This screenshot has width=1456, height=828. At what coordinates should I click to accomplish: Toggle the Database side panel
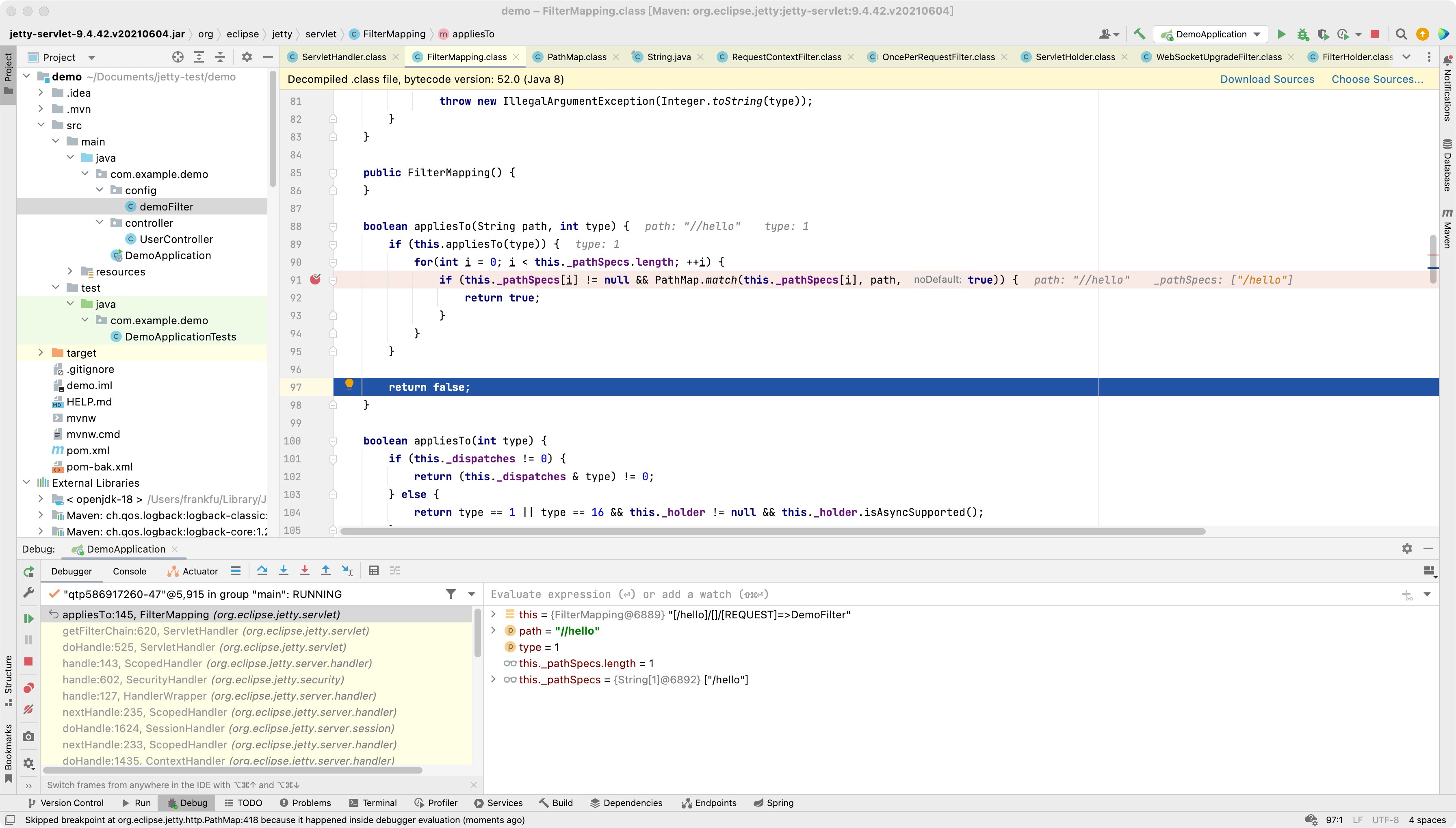1447,165
